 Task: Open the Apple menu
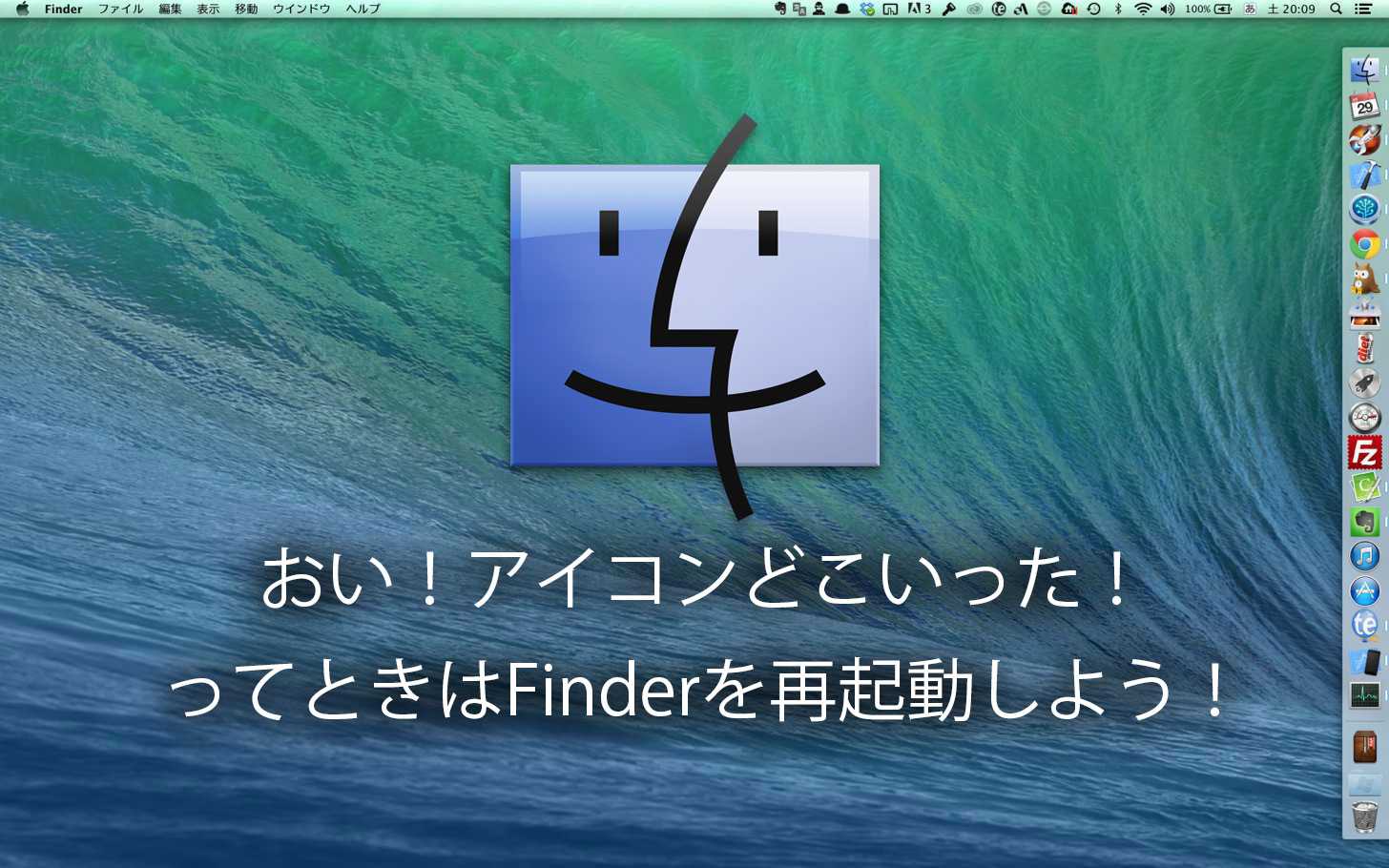[x=23, y=9]
